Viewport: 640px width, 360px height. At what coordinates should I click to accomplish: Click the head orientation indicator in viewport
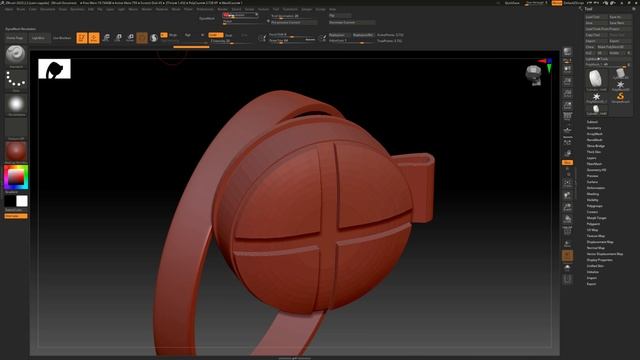[x=533, y=76]
